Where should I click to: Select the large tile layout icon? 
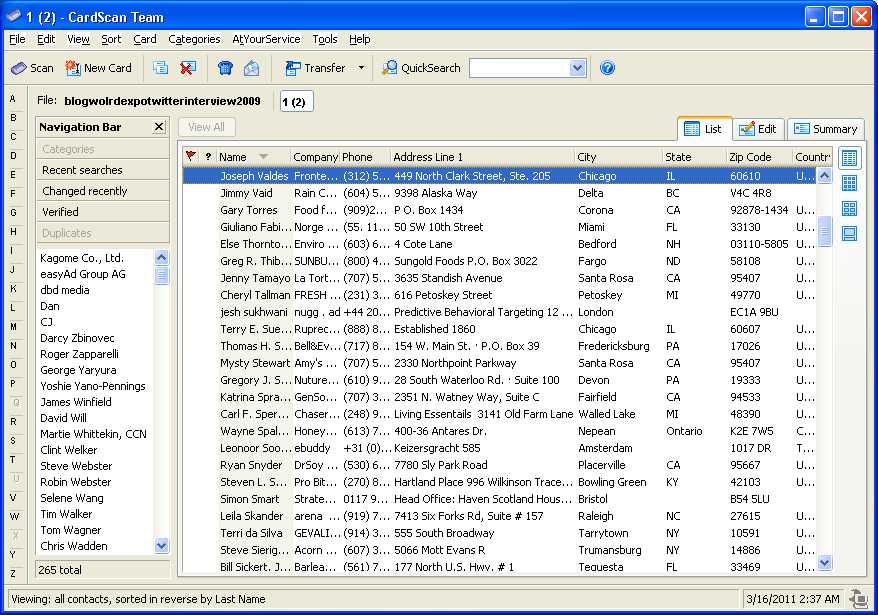coord(849,208)
